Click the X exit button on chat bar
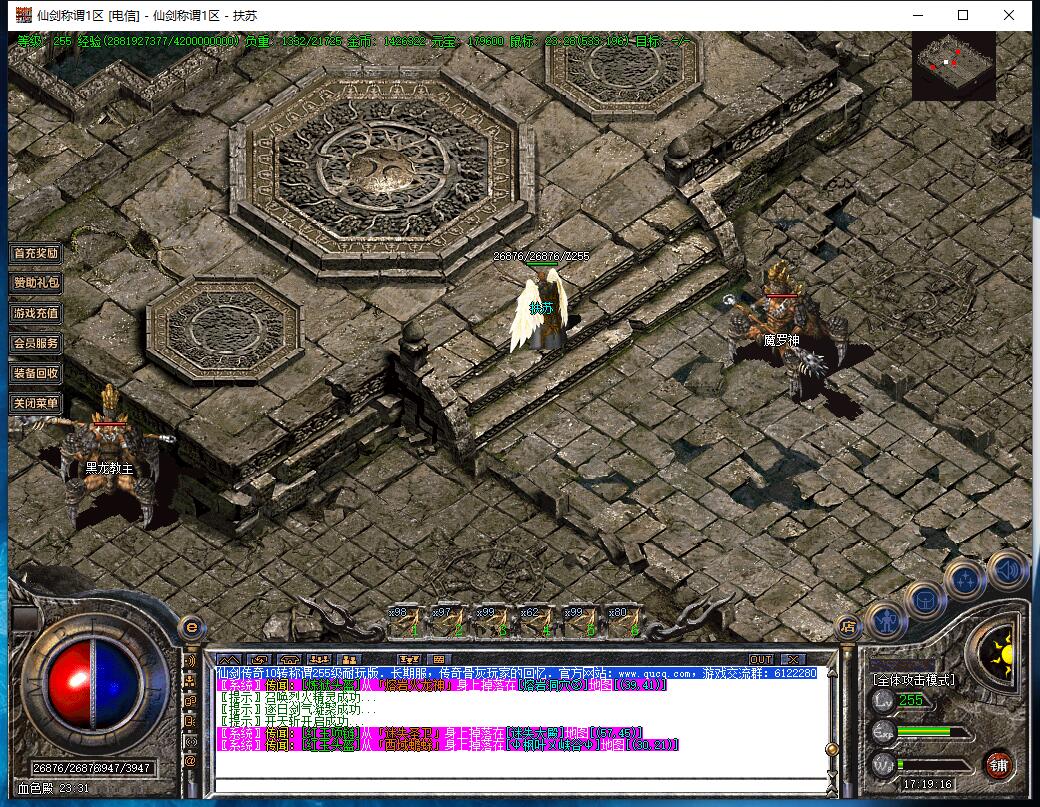The height and width of the screenshot is (807, 1040). click(791, 660)
